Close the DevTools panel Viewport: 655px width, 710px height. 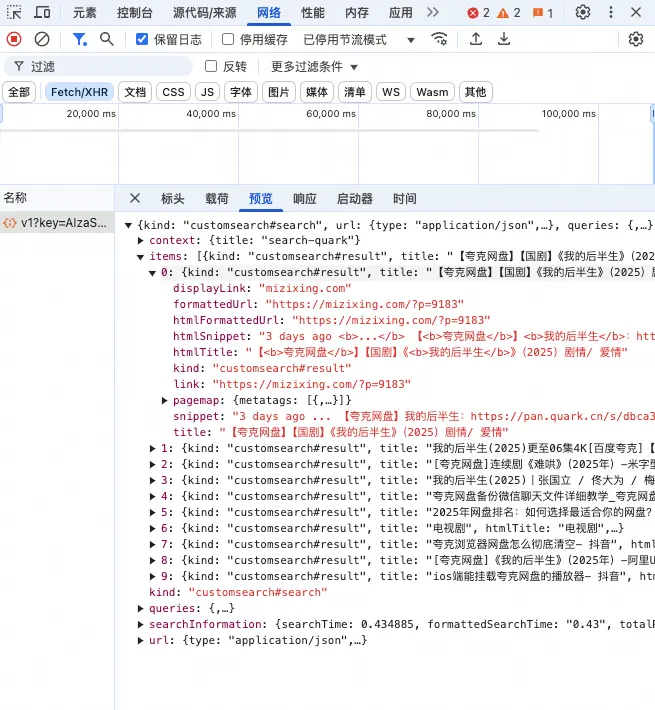636,12
